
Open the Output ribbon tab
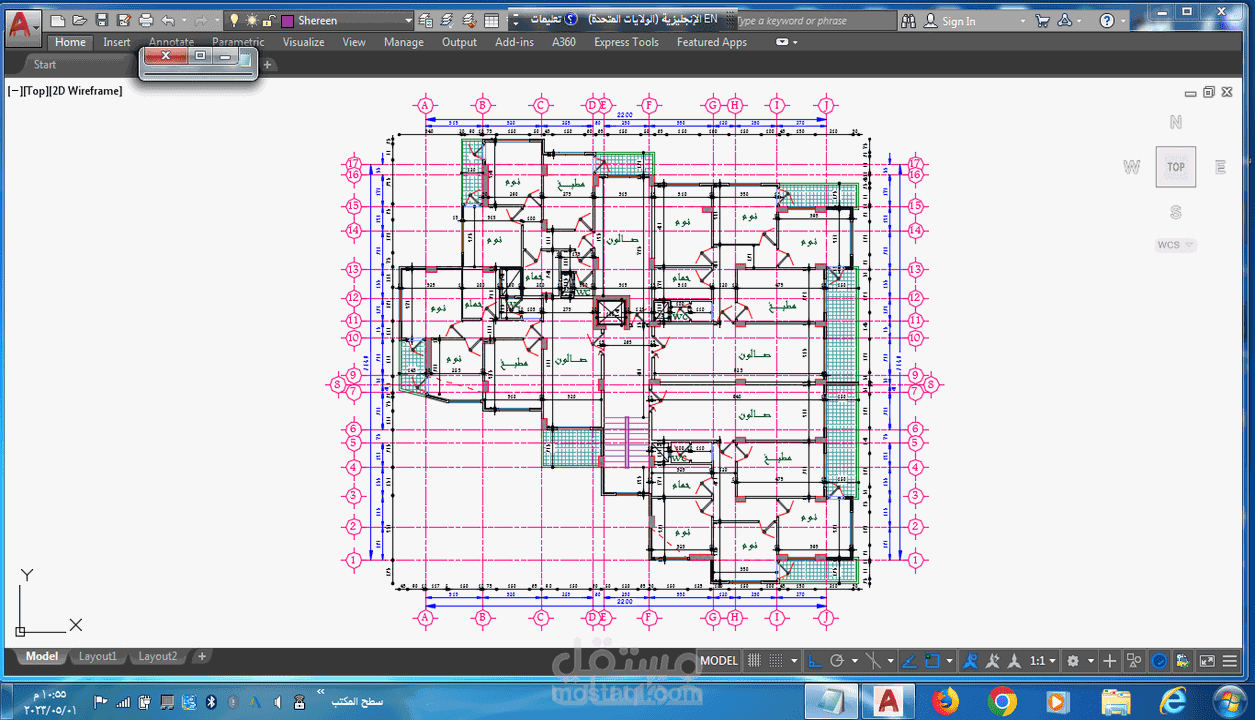pyautogui.click(x=459, y=42)
